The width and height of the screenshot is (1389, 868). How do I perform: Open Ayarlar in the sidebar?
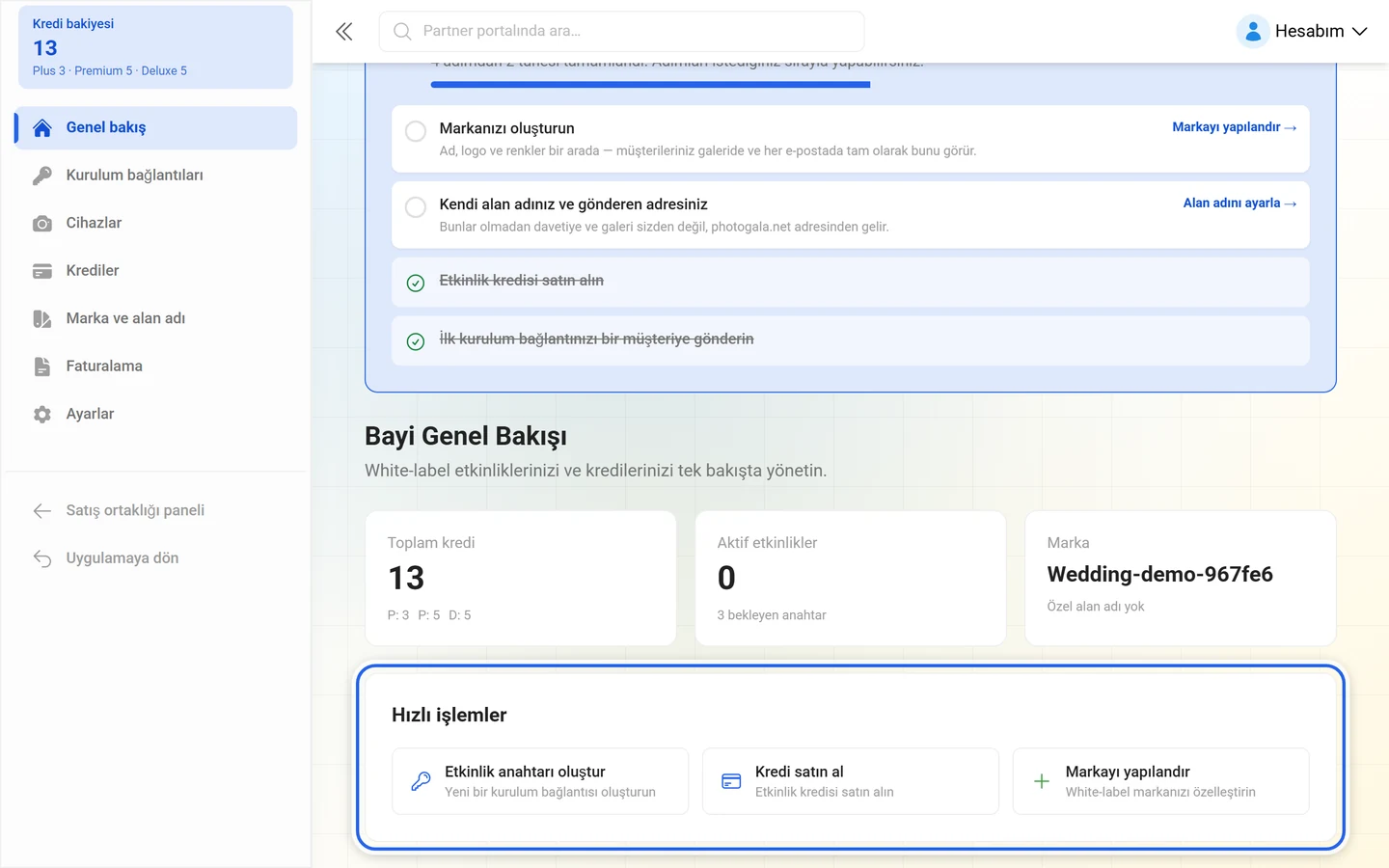[156, 415]
